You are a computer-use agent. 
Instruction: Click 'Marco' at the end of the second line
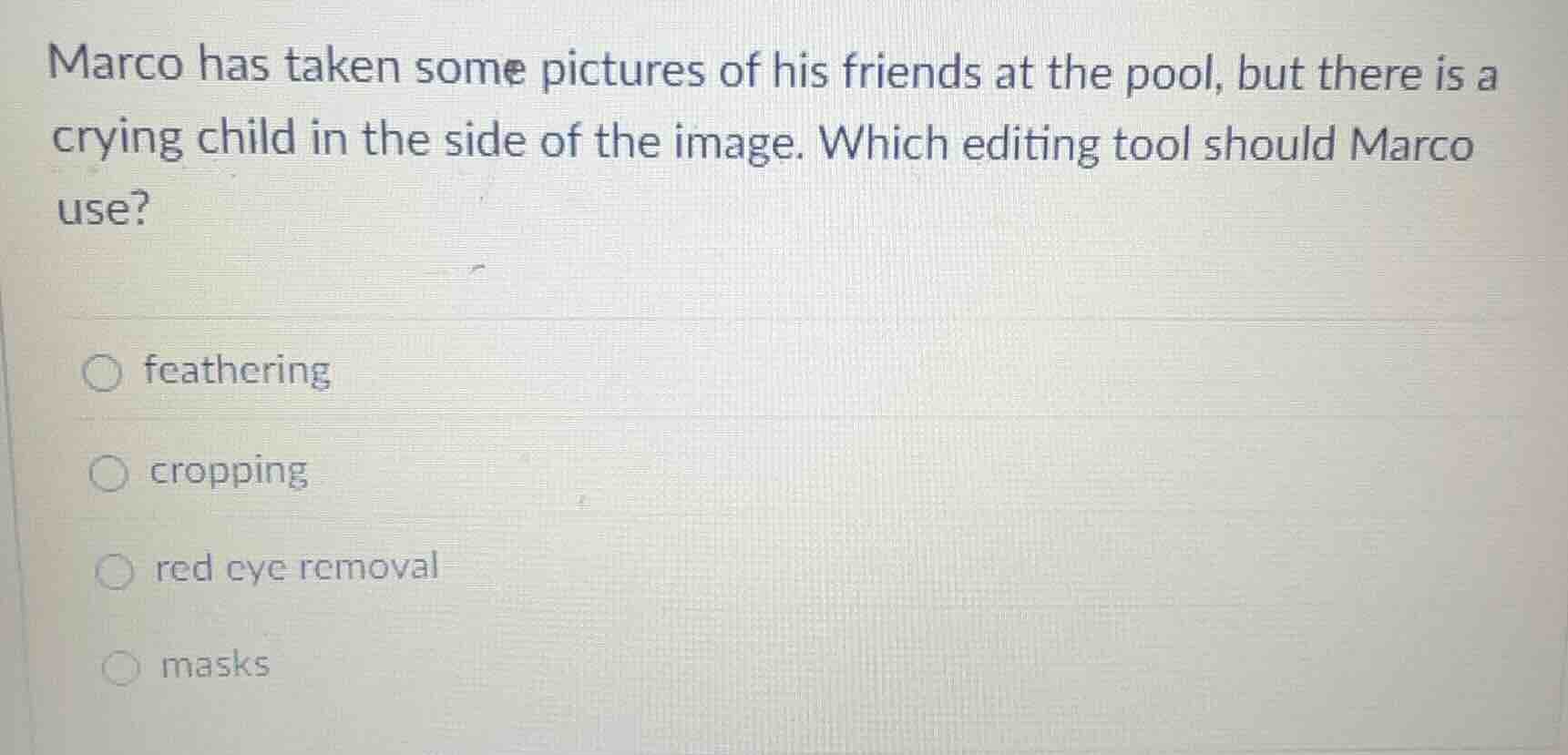(x=1411, y=146)
